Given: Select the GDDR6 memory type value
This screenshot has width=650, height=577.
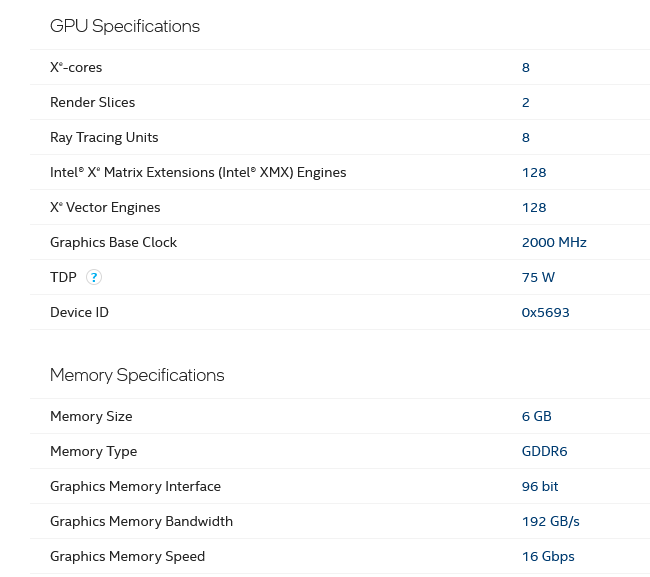Looking at the screenshot, I should coord(544,451).
